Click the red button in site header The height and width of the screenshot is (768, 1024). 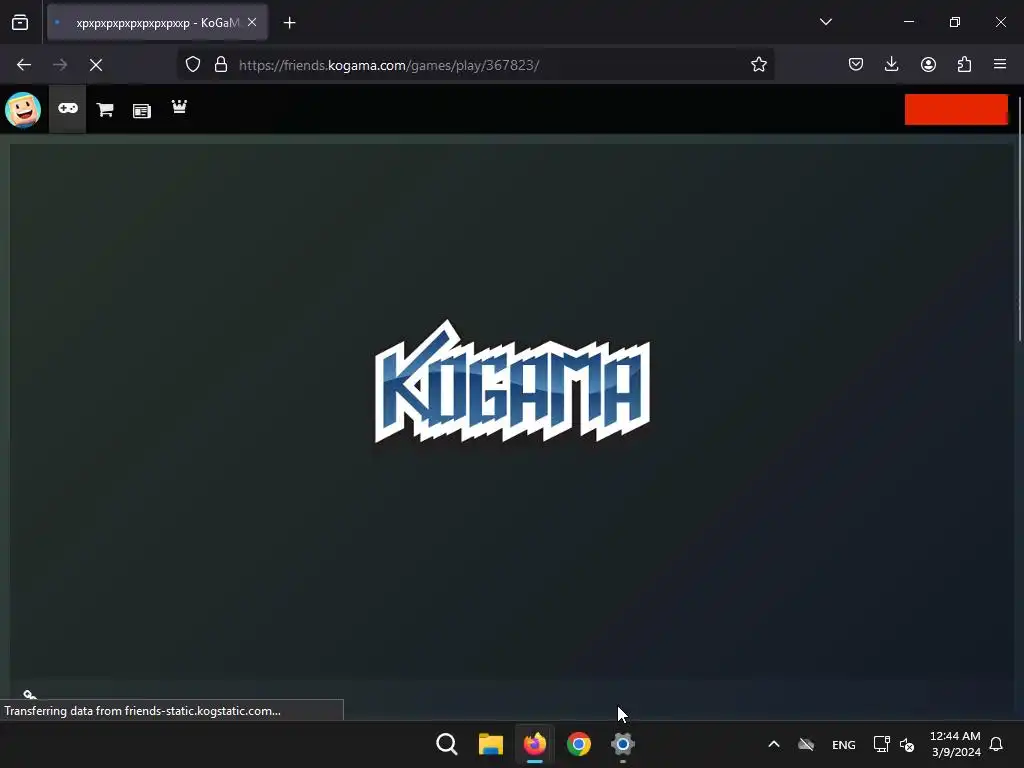956,109
